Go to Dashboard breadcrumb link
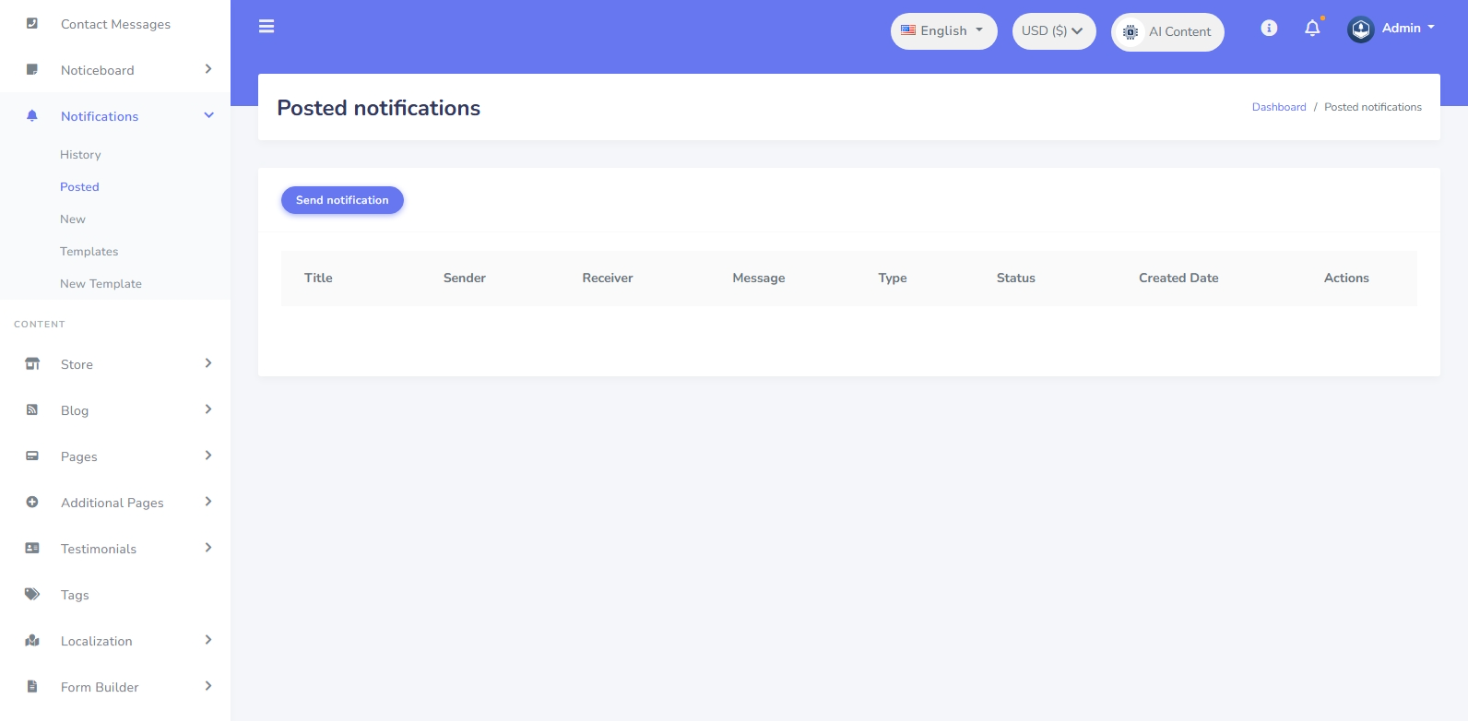The width and height of the screenshot is (1468, 721). [1279, 107]
